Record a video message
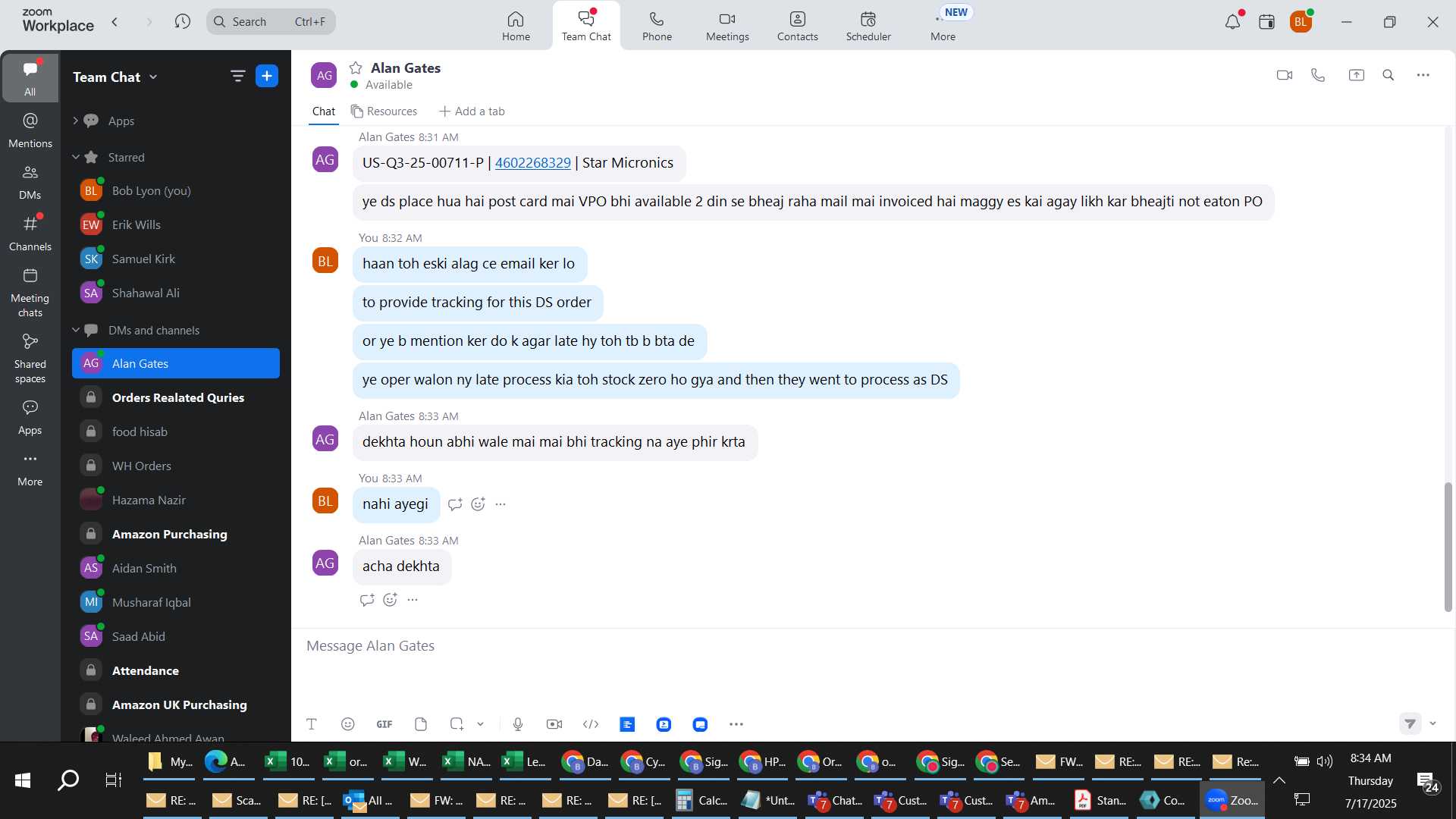1456x819 pixels. (x=554, y=724)
